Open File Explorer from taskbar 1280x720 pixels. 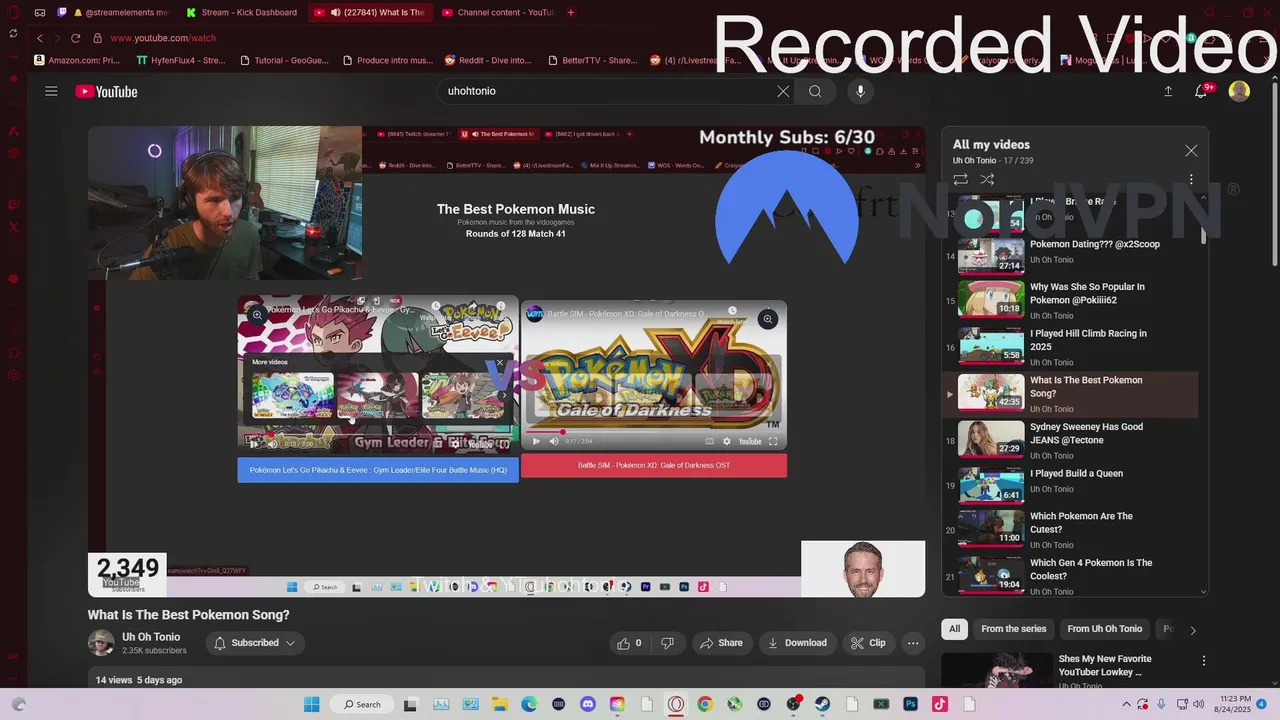[x=499, y=704]
